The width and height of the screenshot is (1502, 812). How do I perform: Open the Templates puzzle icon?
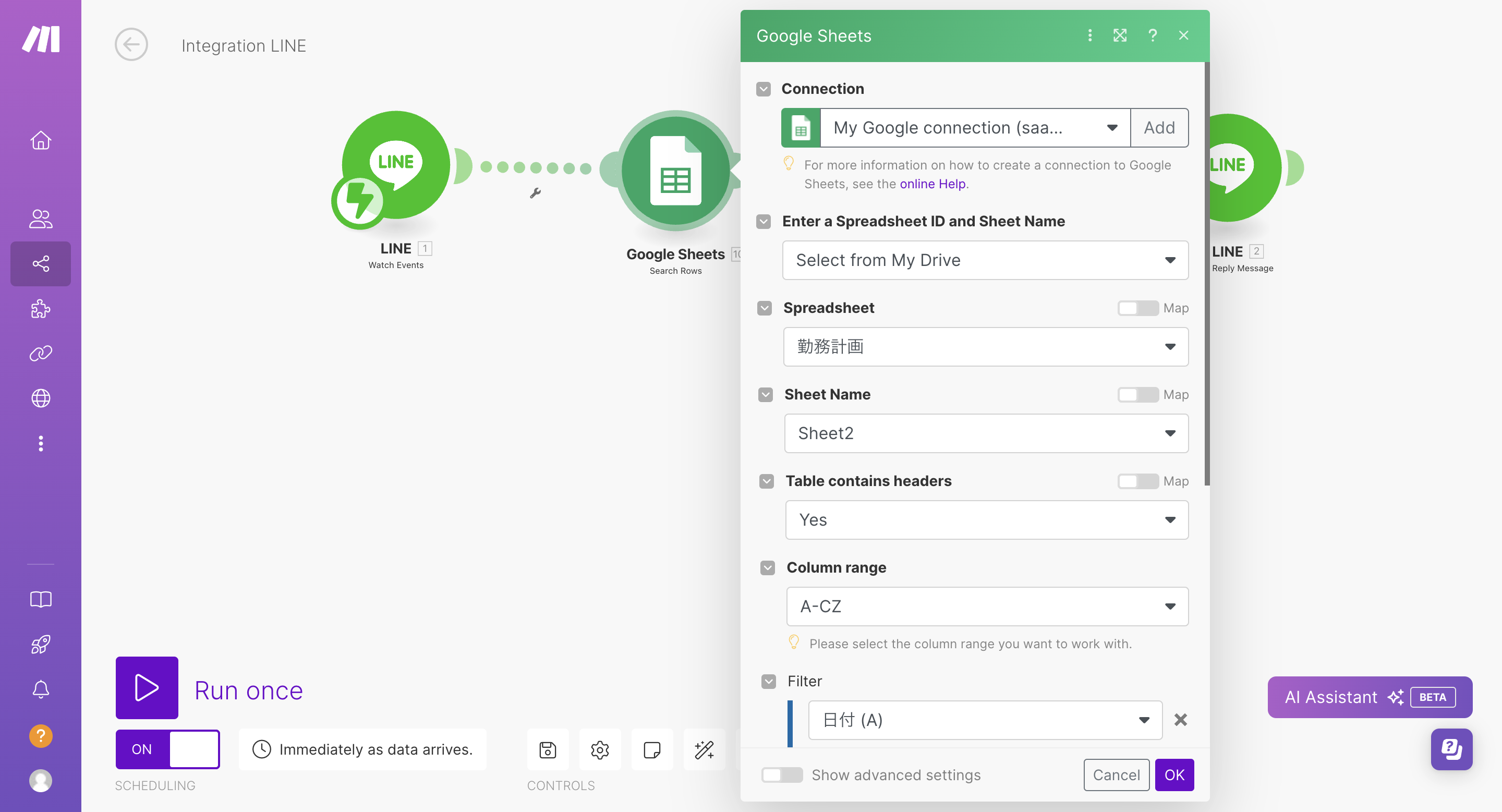point(40,308)
